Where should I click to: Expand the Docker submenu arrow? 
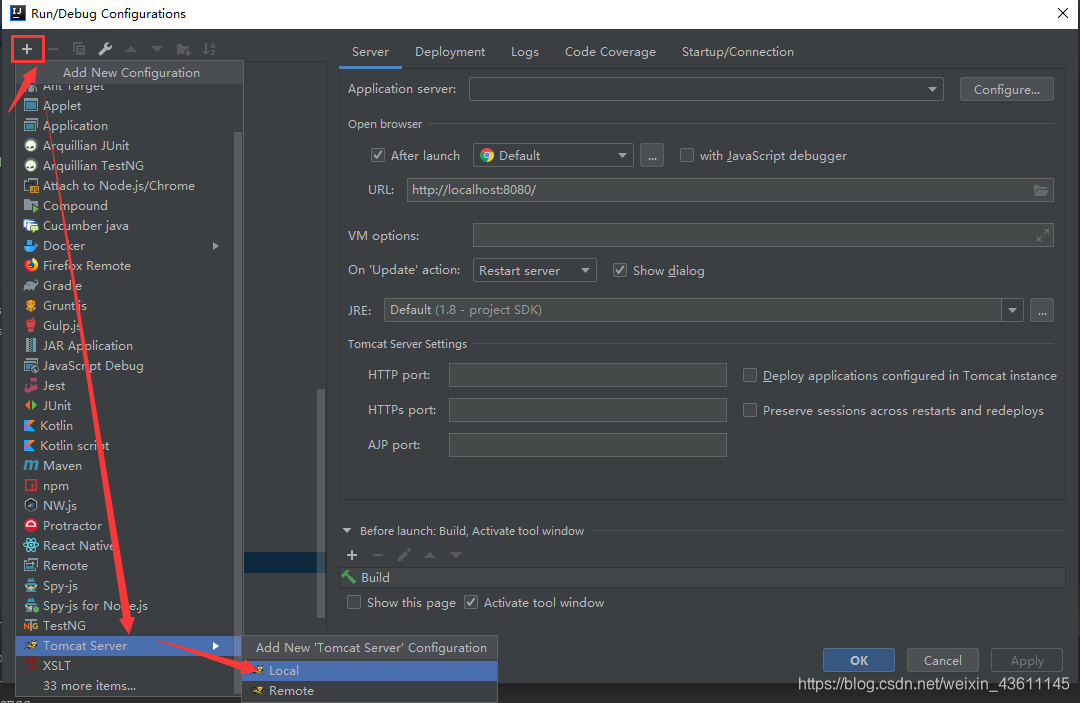(216, 246)
